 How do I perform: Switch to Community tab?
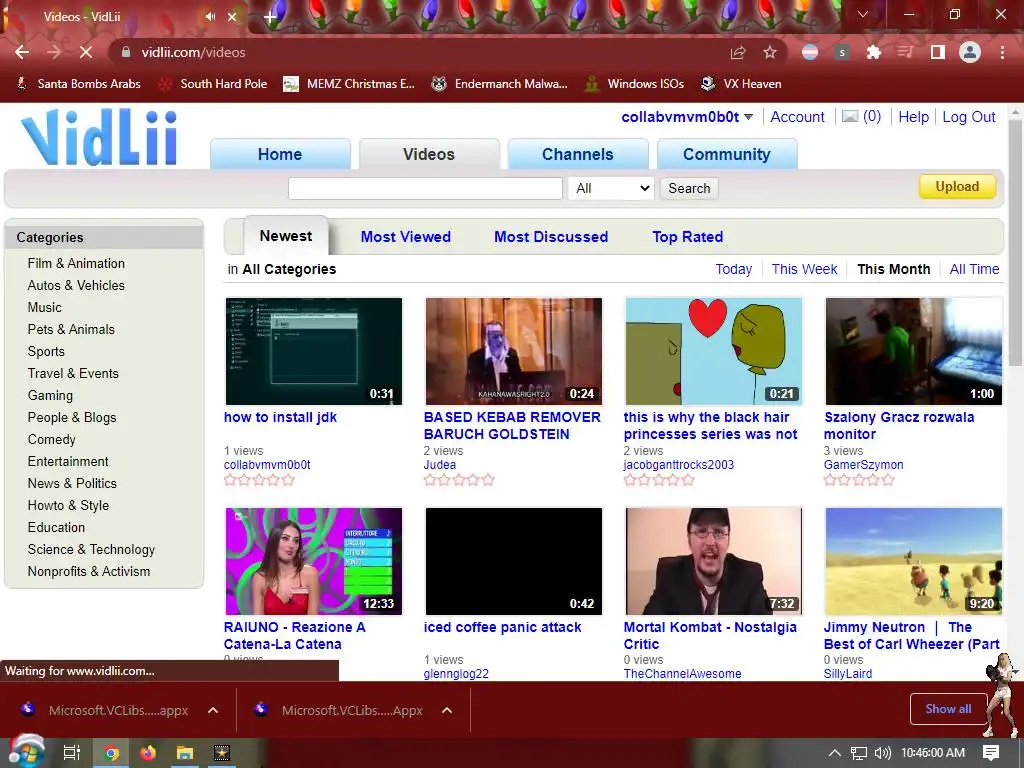(x=727, y=154)
